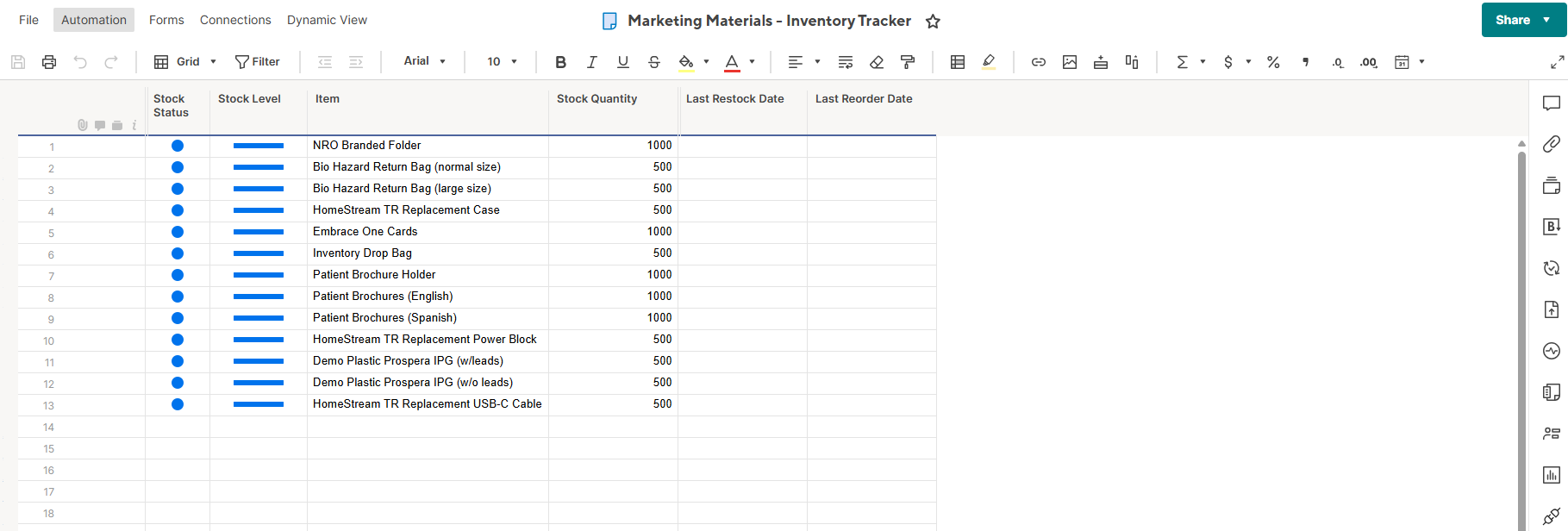Screen dimensions: 1568x531
Task: Open the Automation menu
Action: pyautogui.click(x=94, y=20)
